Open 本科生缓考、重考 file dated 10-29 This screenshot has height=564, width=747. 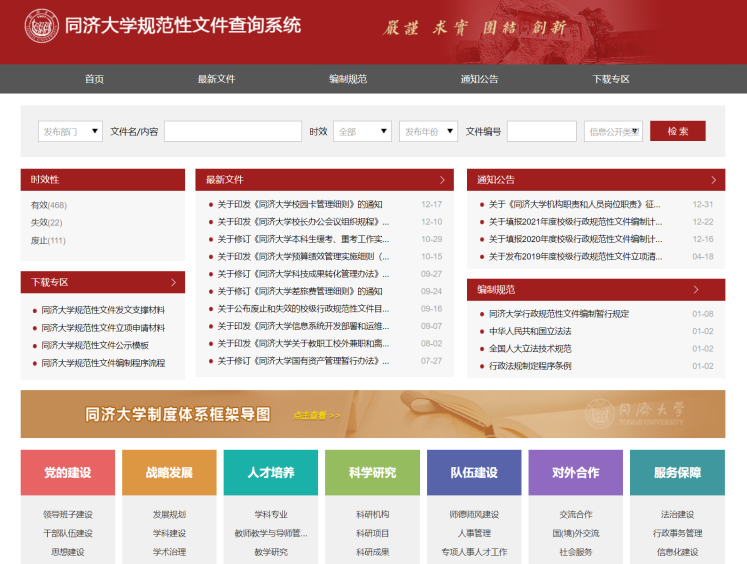[x=303, y=239]
